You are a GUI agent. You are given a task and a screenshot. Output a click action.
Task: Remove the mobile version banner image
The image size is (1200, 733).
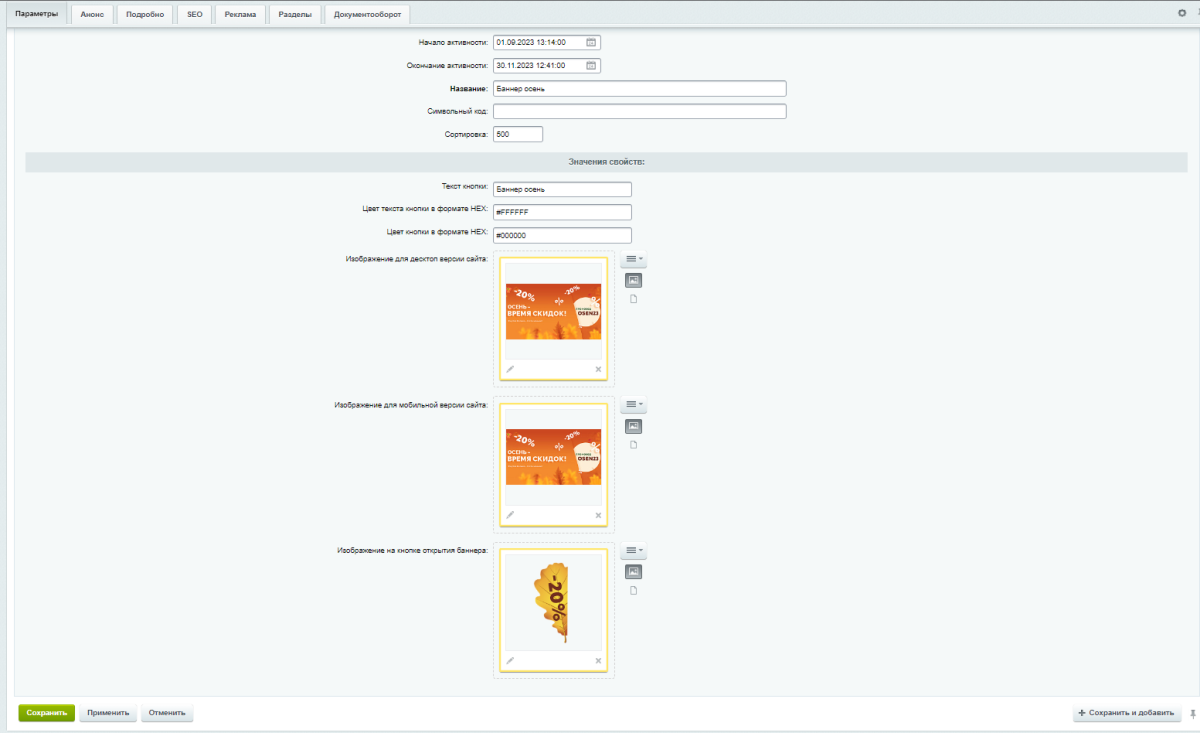598,516
